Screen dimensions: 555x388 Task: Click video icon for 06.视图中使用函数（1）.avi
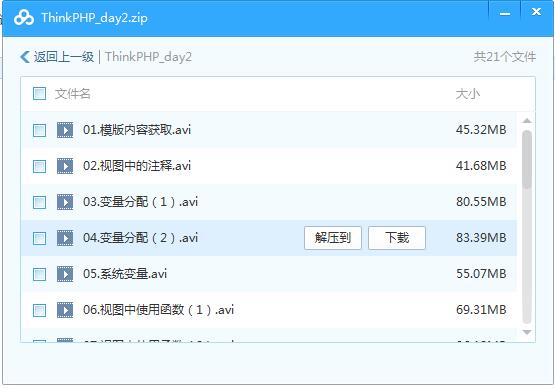[65, 310]
